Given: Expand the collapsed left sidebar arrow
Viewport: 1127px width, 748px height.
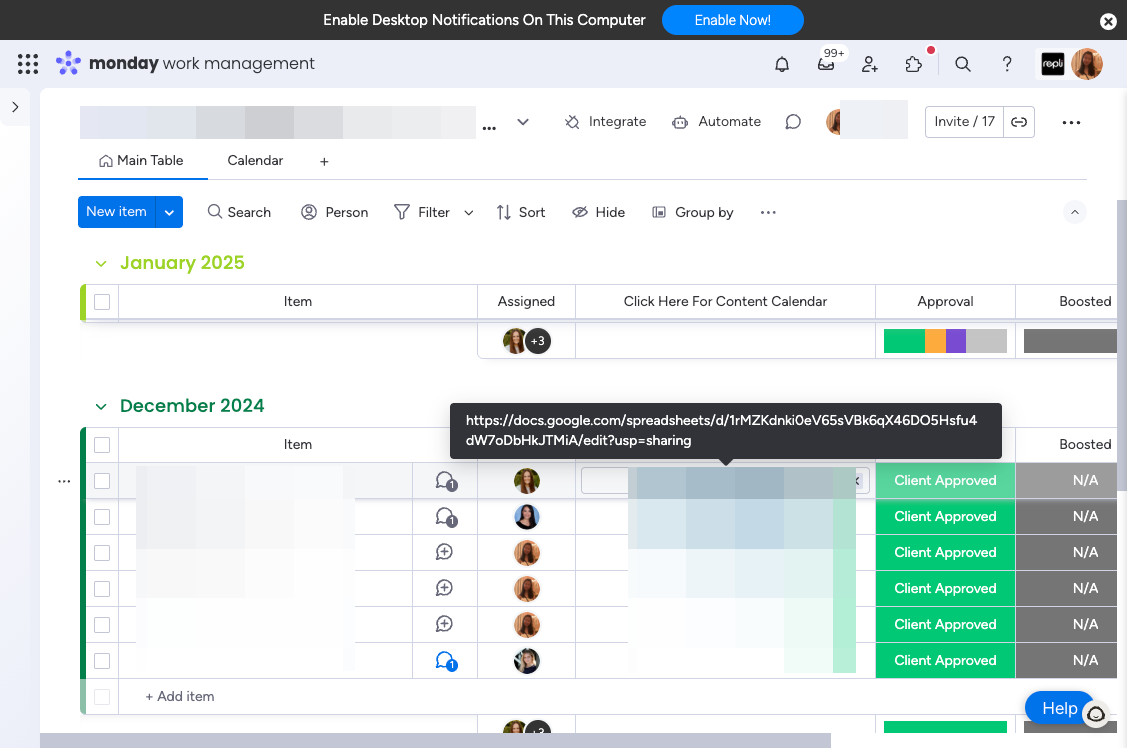Looking at the screenshot, I should (x=15, y=107).
